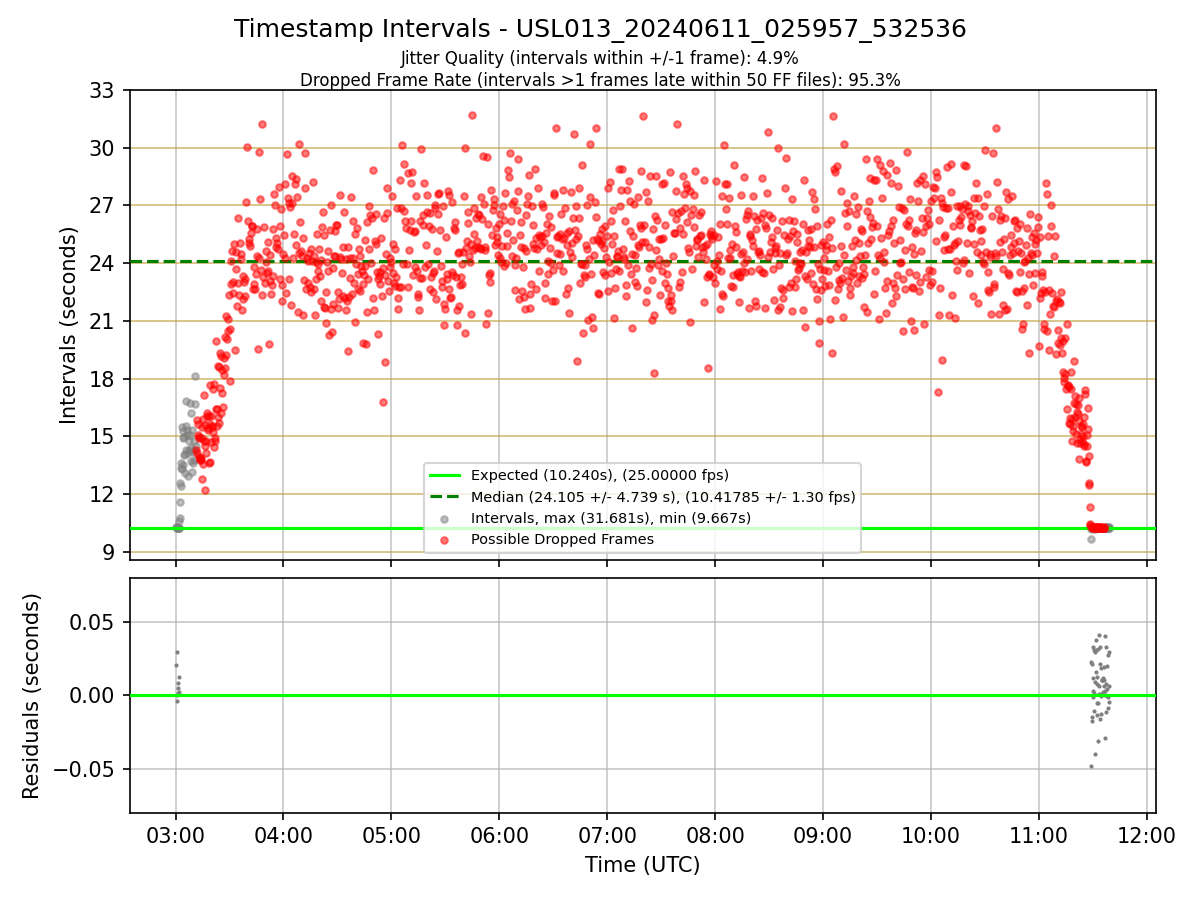Click the 'Intervals, max (31.681s), min (9.667s)' legend entry
1200x900 pixels.
pos(610,518)
